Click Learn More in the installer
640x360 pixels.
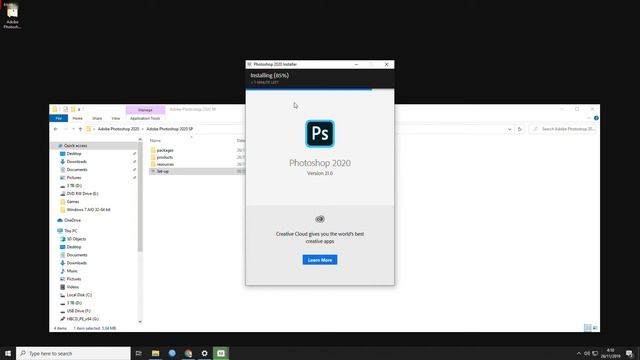320,260
